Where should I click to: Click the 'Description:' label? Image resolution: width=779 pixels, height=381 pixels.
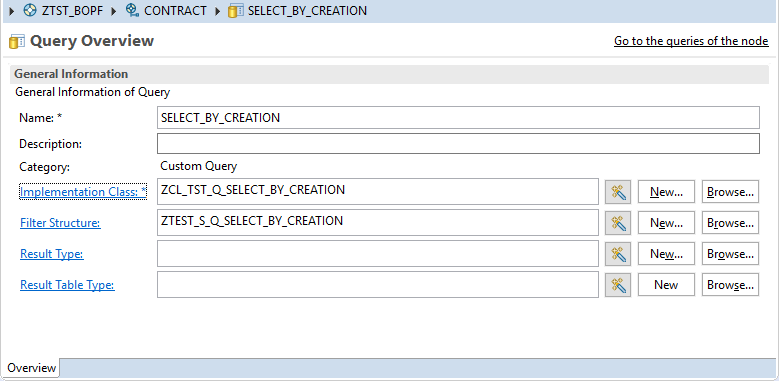(51, 144)
